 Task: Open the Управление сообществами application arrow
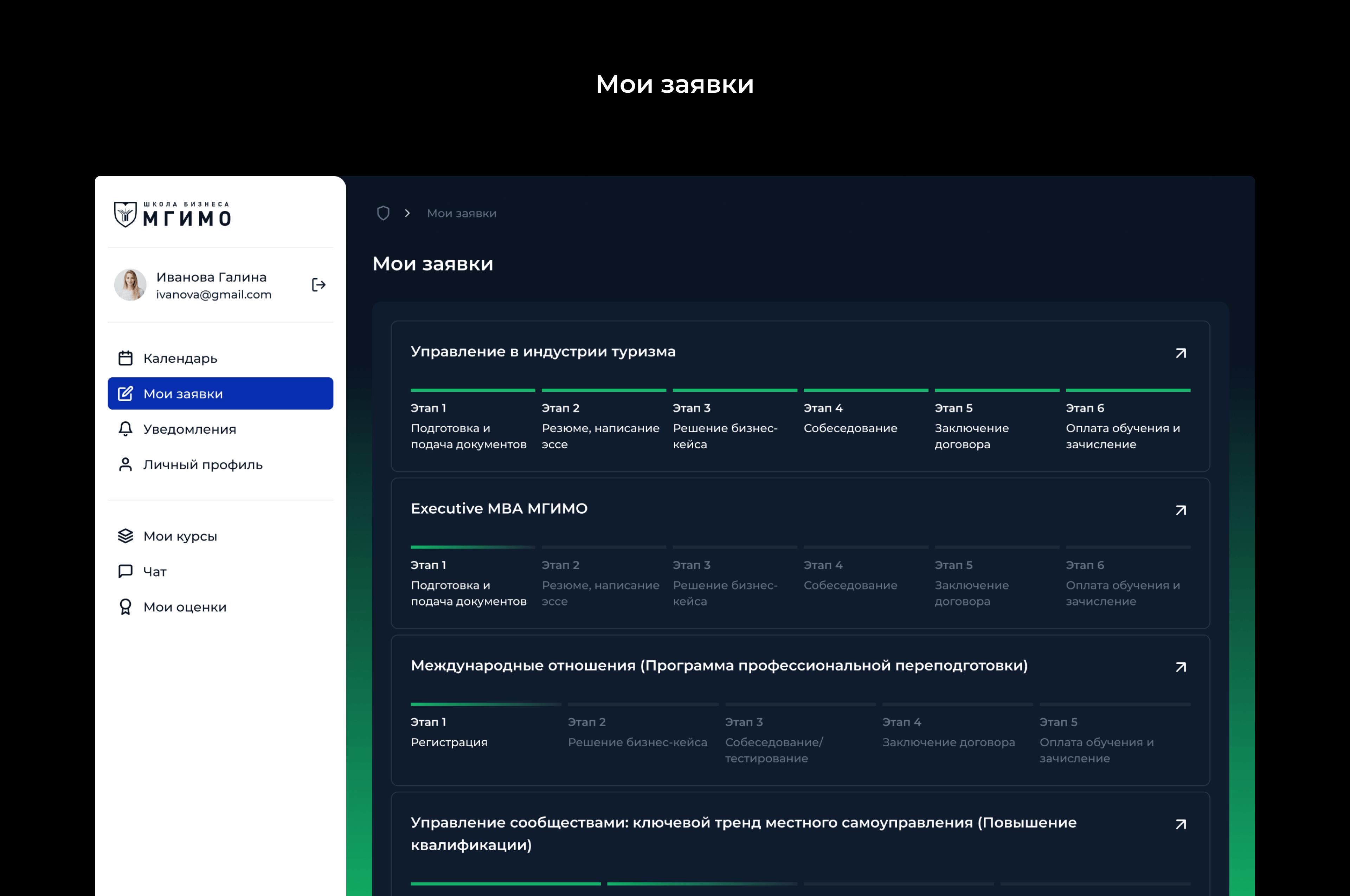pos(1180,824)
